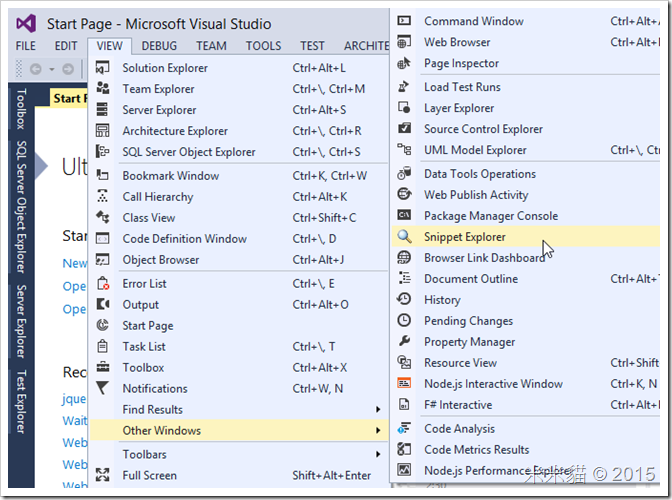Click the Back navigation toolbar button
672x500 pixels.
(x=36, y=69)
